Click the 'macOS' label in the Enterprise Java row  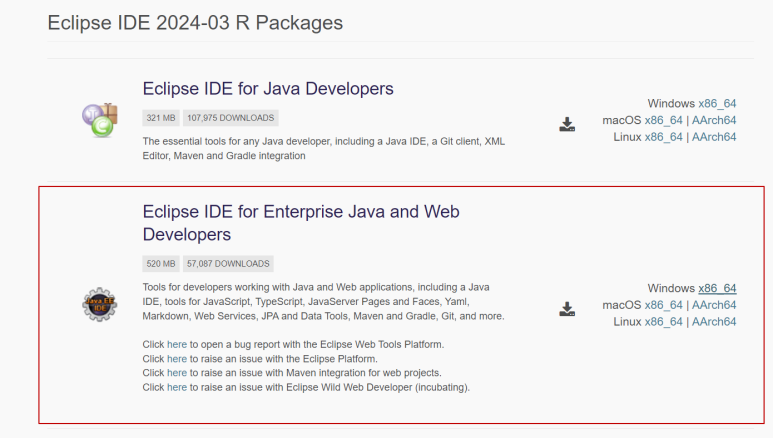coord(621,305)
